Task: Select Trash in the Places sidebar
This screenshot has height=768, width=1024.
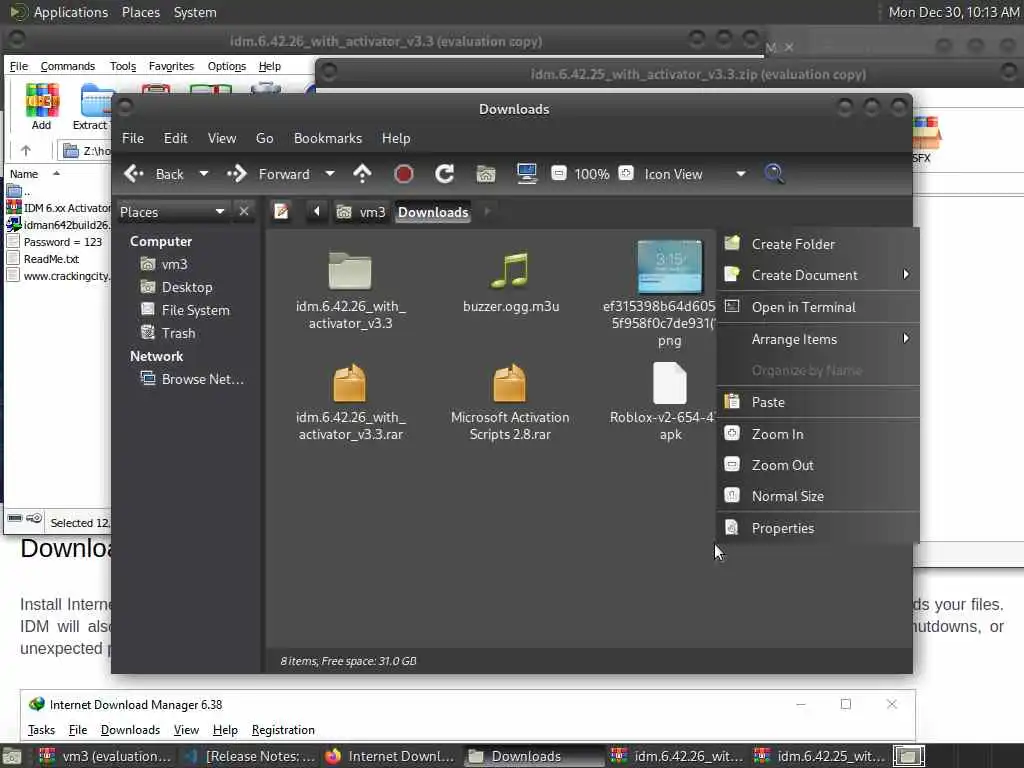Action: (168, 333)
